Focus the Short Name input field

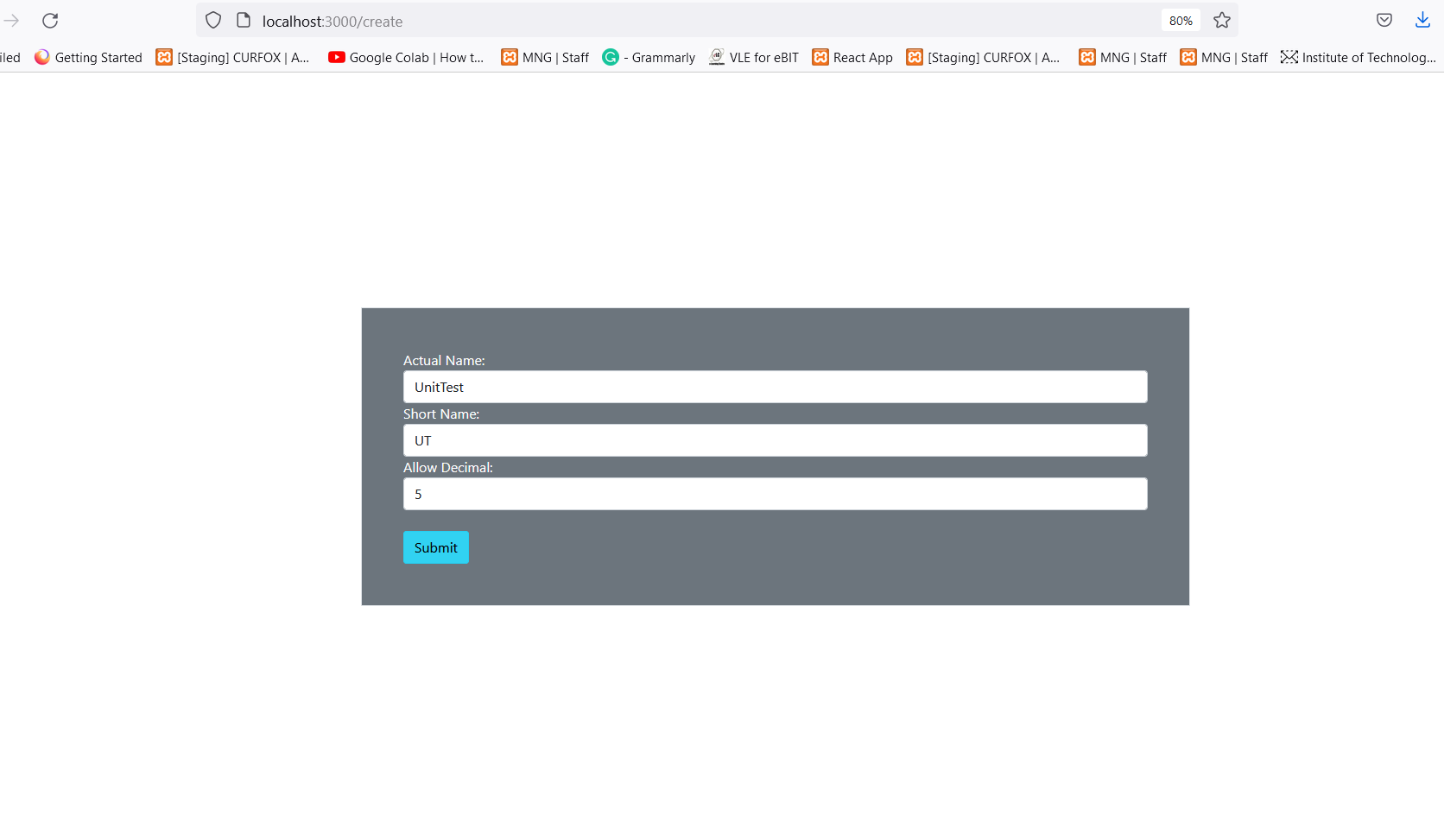coord(775,440)
